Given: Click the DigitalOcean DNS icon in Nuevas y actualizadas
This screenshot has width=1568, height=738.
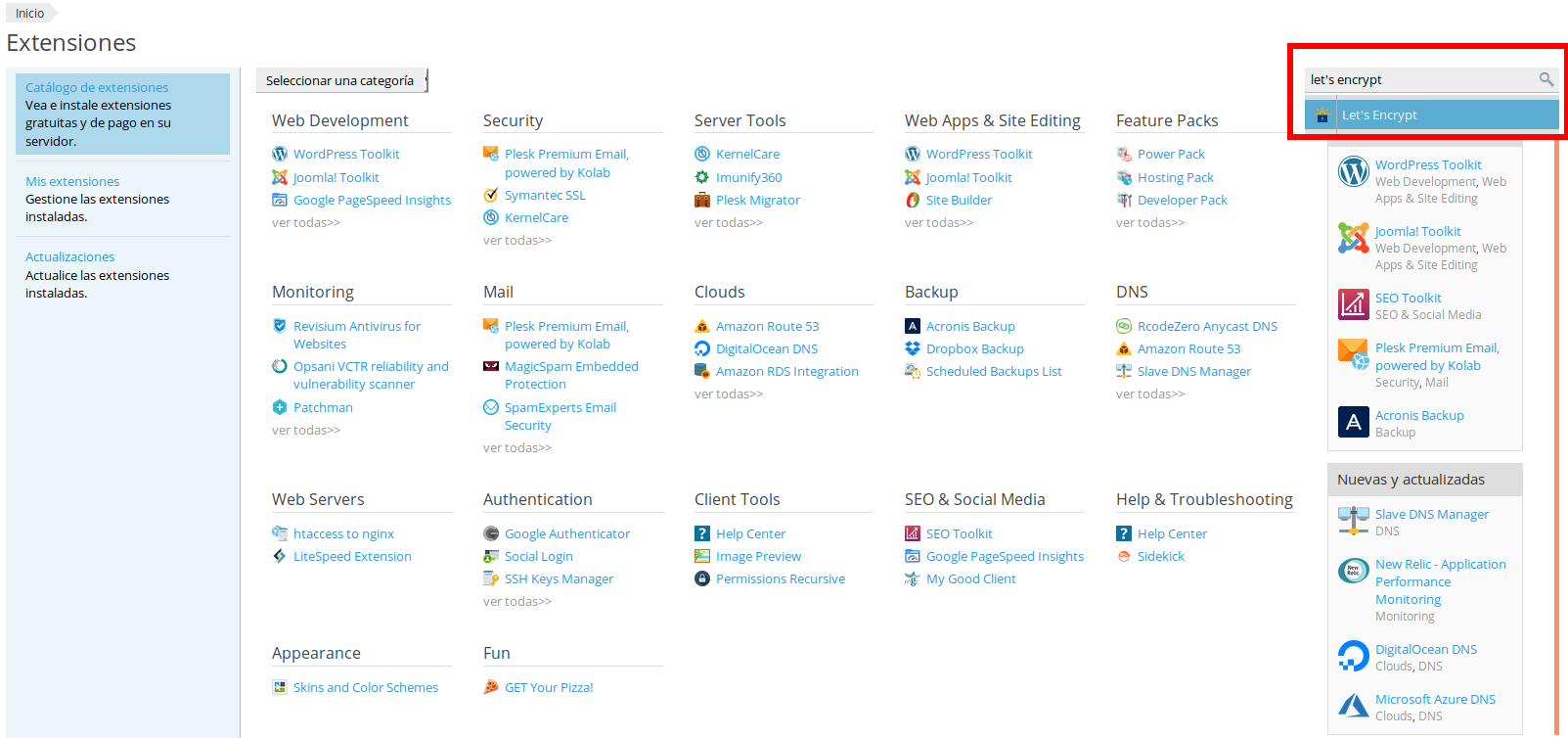Looking at the screenshot, I should pyautogui.click(x=1354, y=656).
